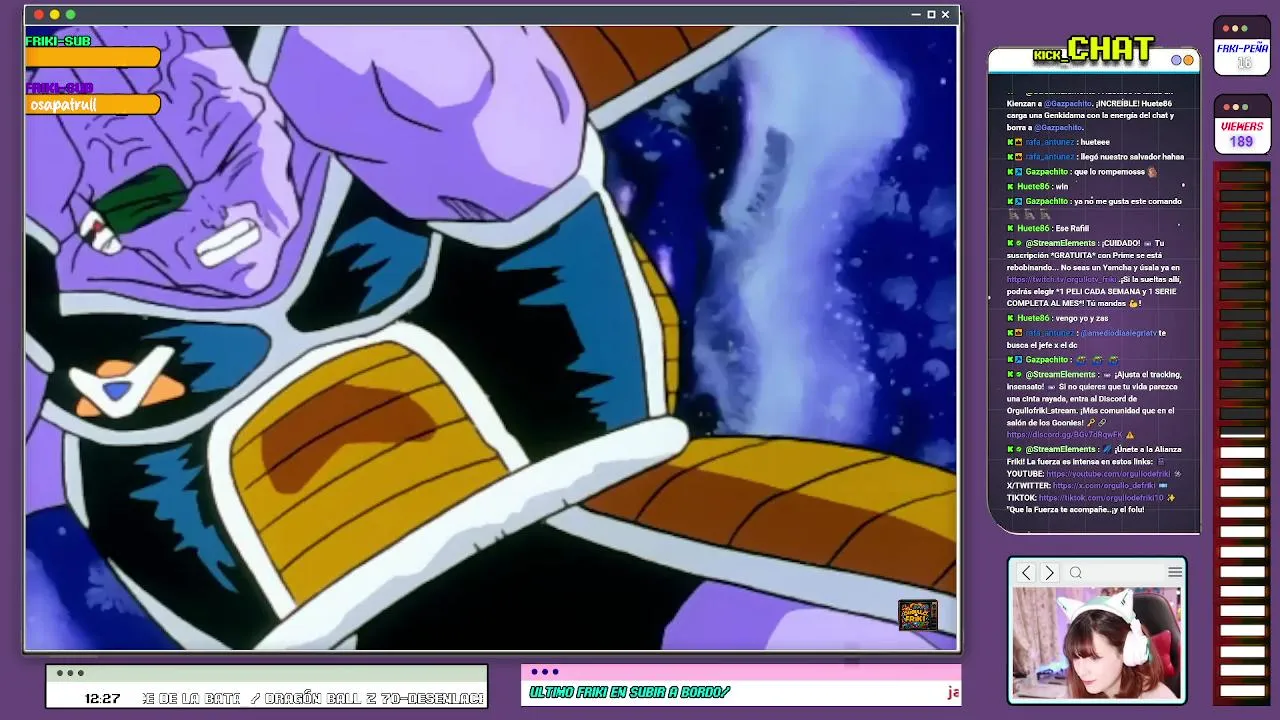Click the back arrow above the webcam
Screen dimensions: 1280x720
tap(1026, 572)
